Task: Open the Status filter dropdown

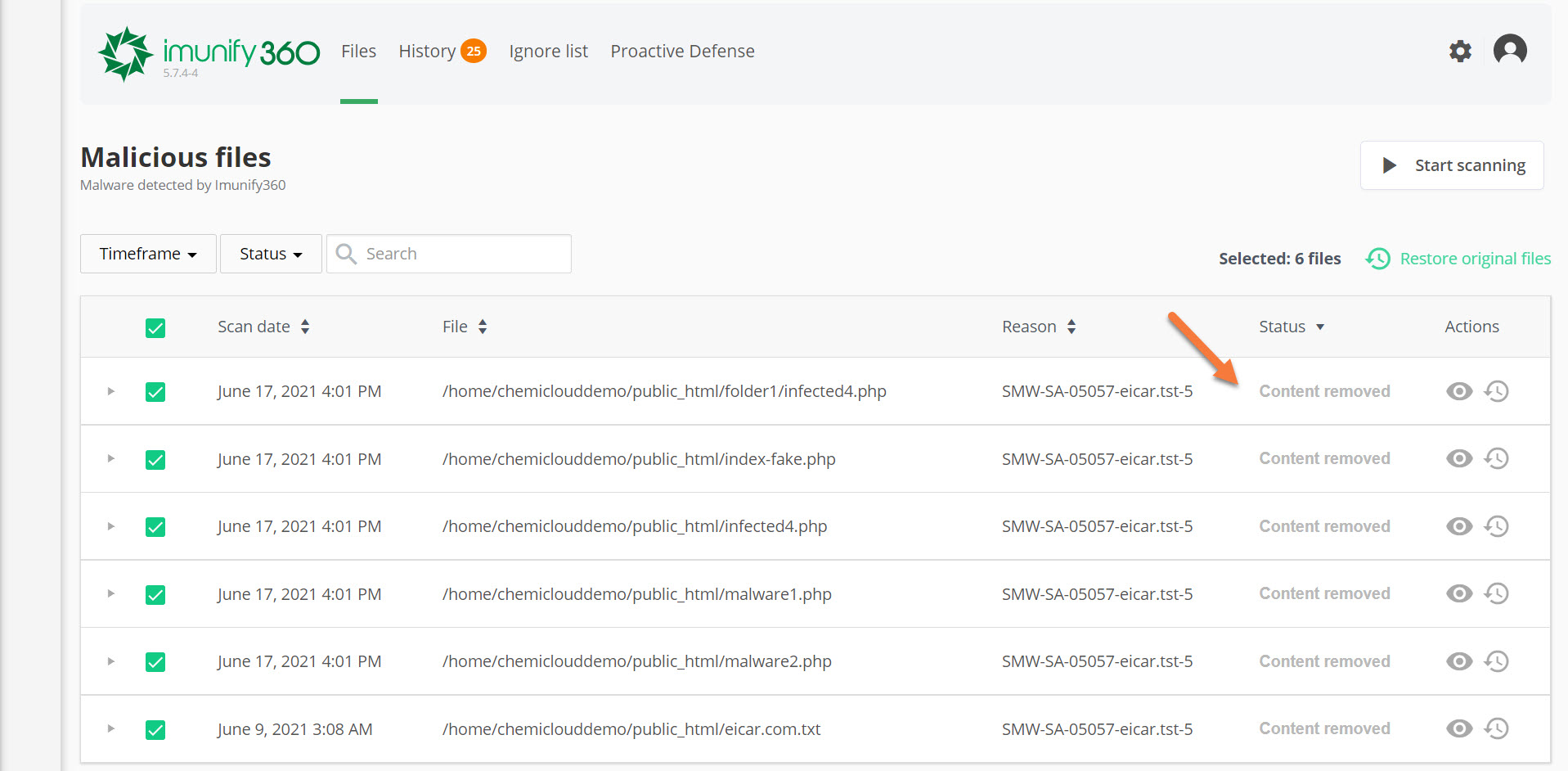Action: (x=270, y=254)
